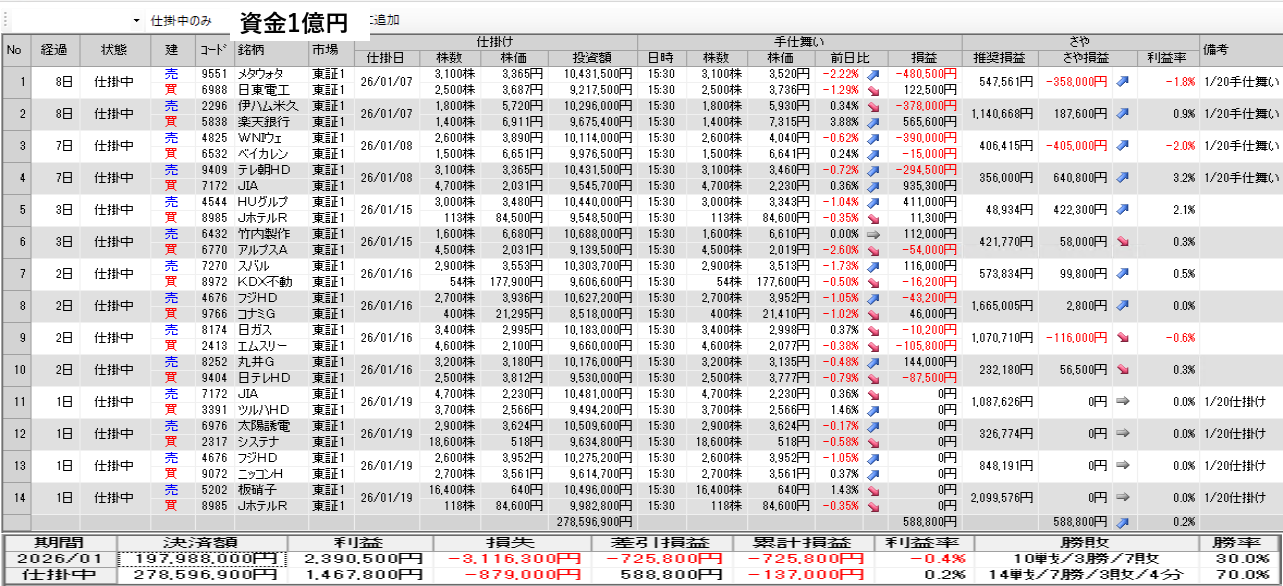Click the さや損益 arrow icon in row 6
The image size is (1283, 586).
1121,242
